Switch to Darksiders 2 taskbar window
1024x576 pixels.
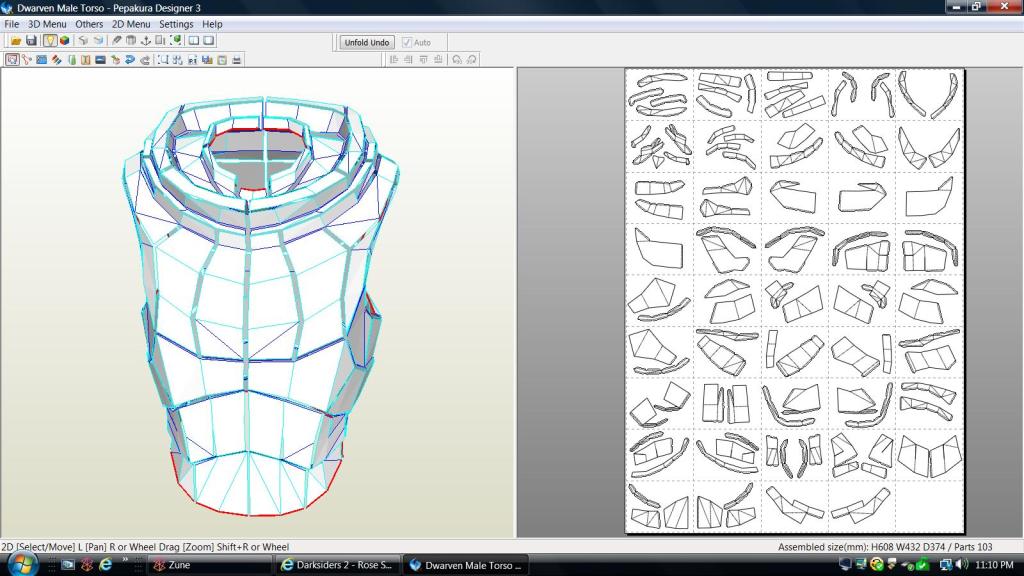coord(338,565)
